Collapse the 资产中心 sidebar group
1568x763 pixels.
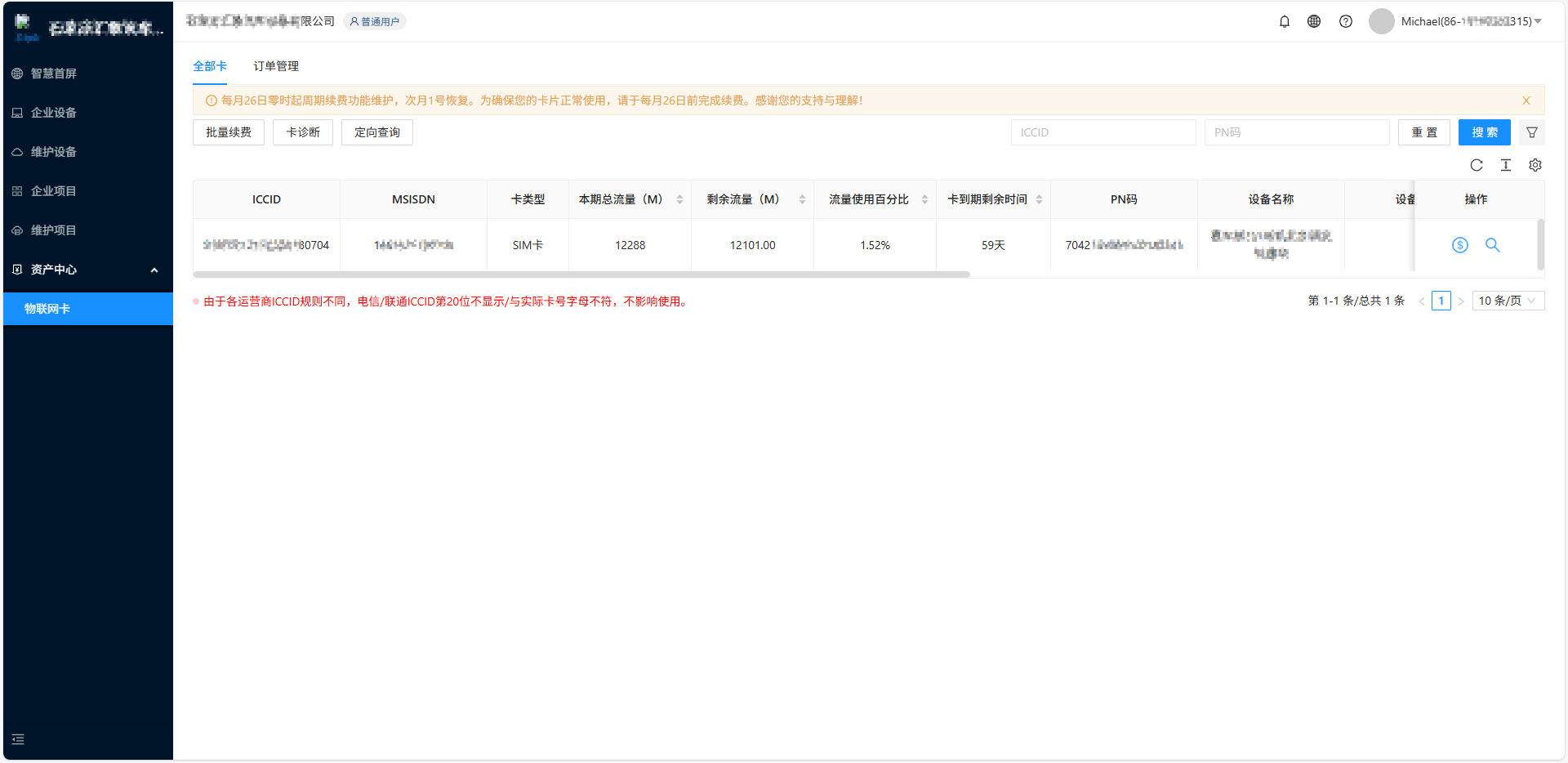(x=88, y=270)
